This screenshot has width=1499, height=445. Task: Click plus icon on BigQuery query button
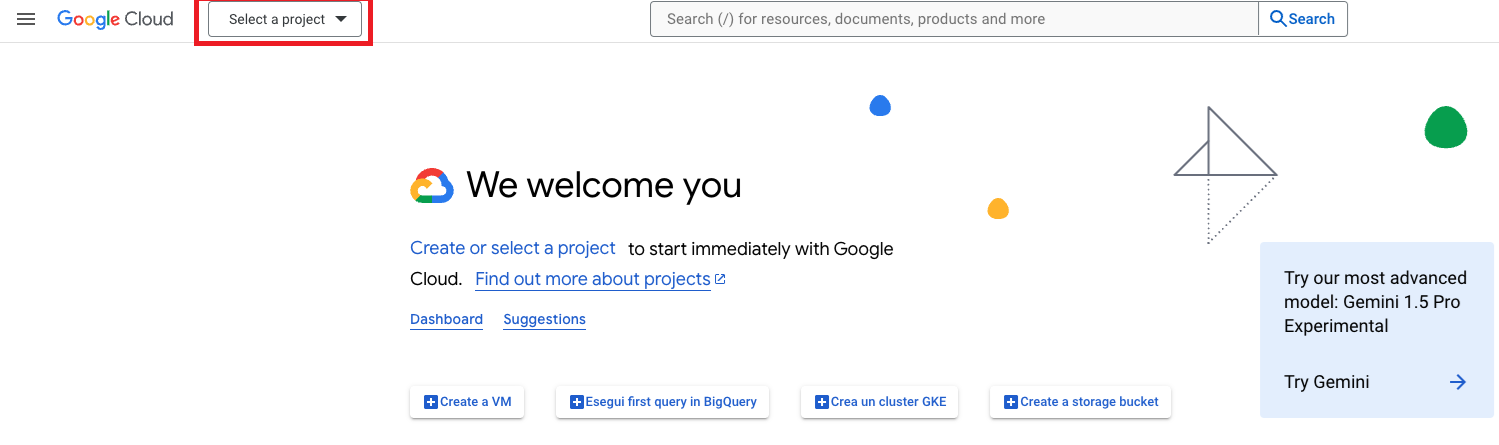click(x=576, y=402)
